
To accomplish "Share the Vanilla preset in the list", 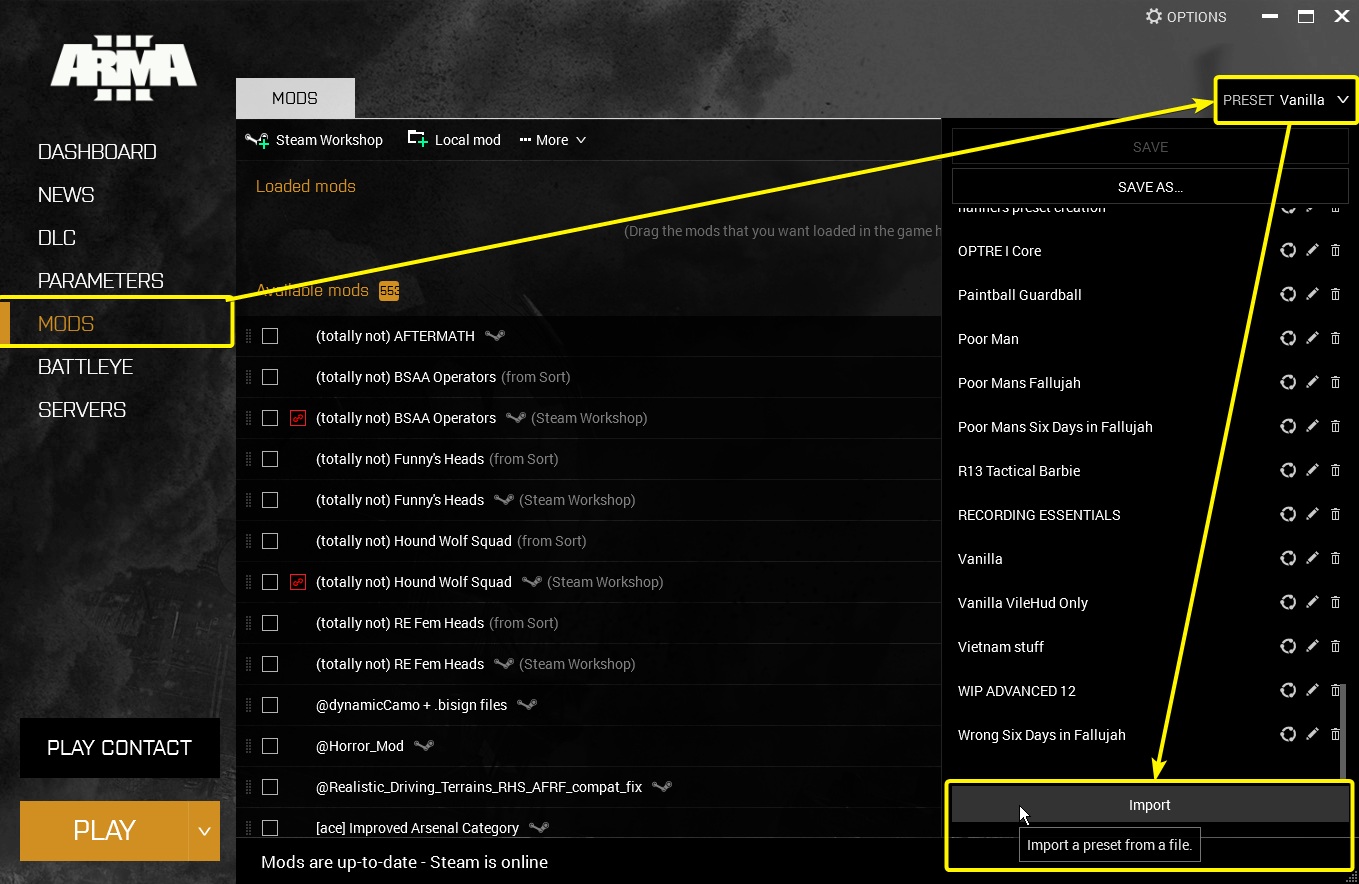I will [1288, 558].
